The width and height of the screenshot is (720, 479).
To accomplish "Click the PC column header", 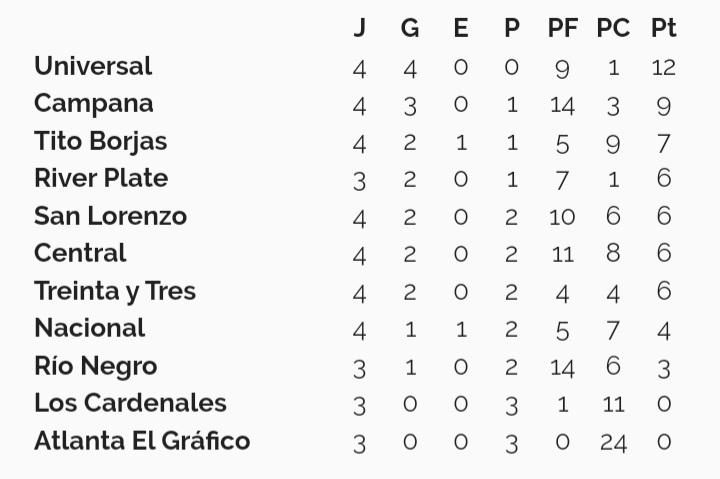I will point(613,28).
